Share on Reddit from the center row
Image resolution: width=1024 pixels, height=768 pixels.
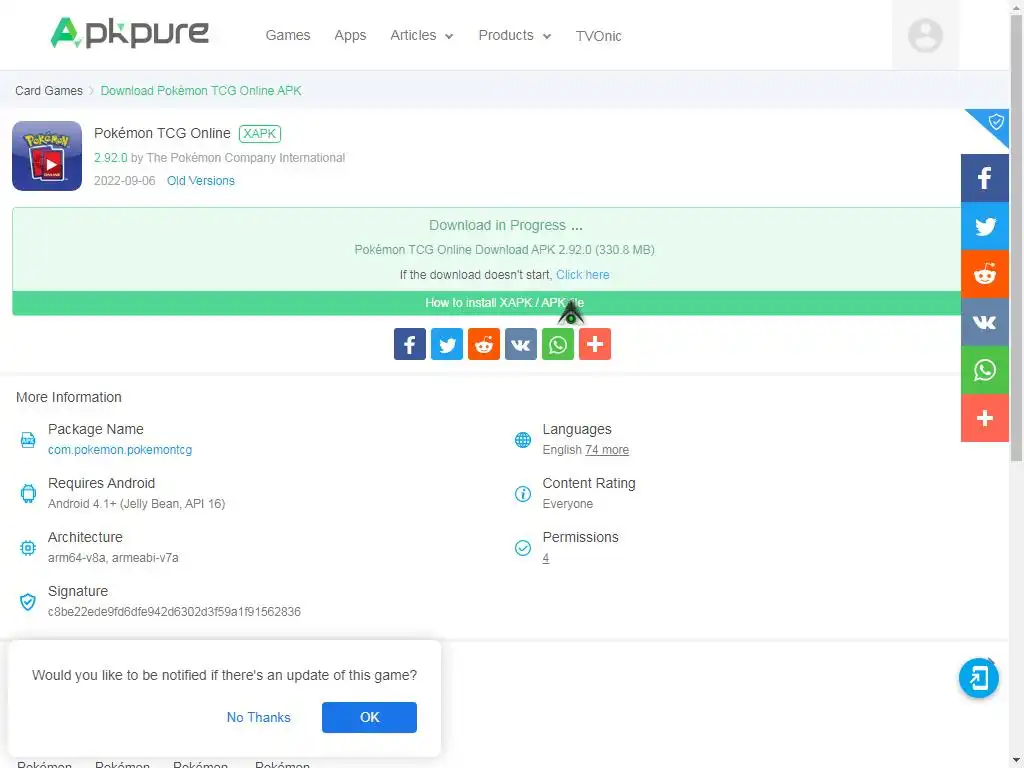484,344
